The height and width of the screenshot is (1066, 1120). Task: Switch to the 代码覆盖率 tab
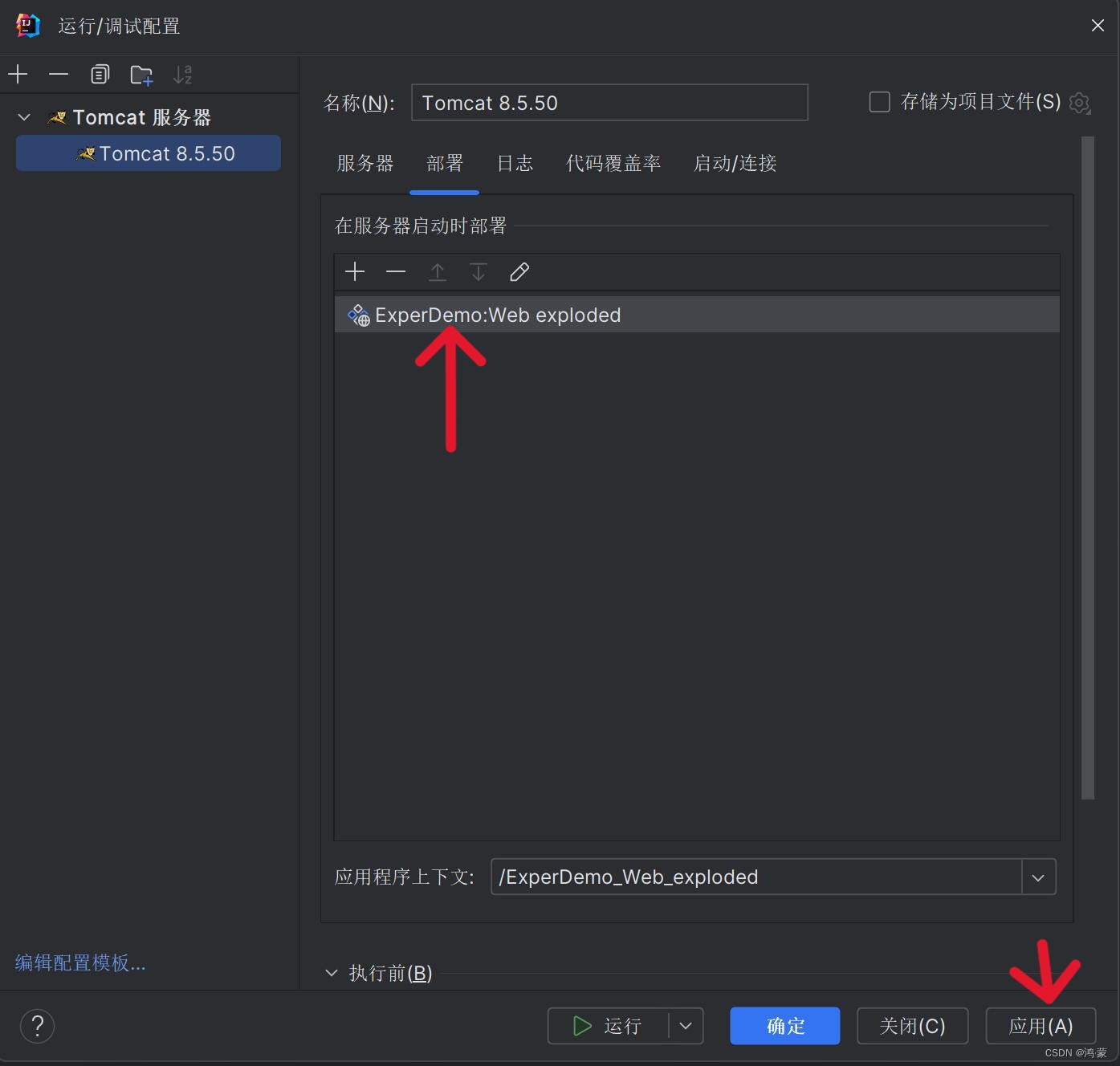click(613, 164)
